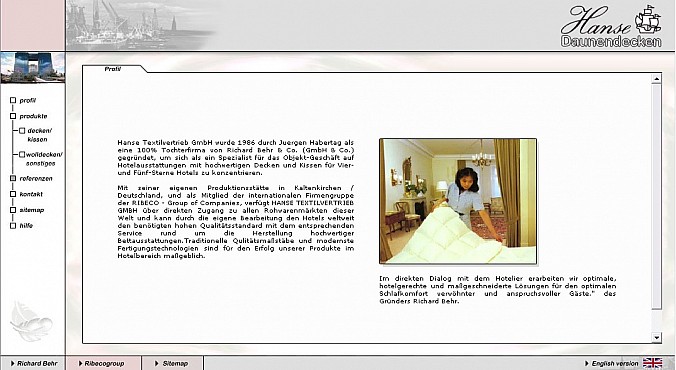Screen dimensions: 676x370
Task: Click the square box beside hilfe
Action: click(13, 226)
